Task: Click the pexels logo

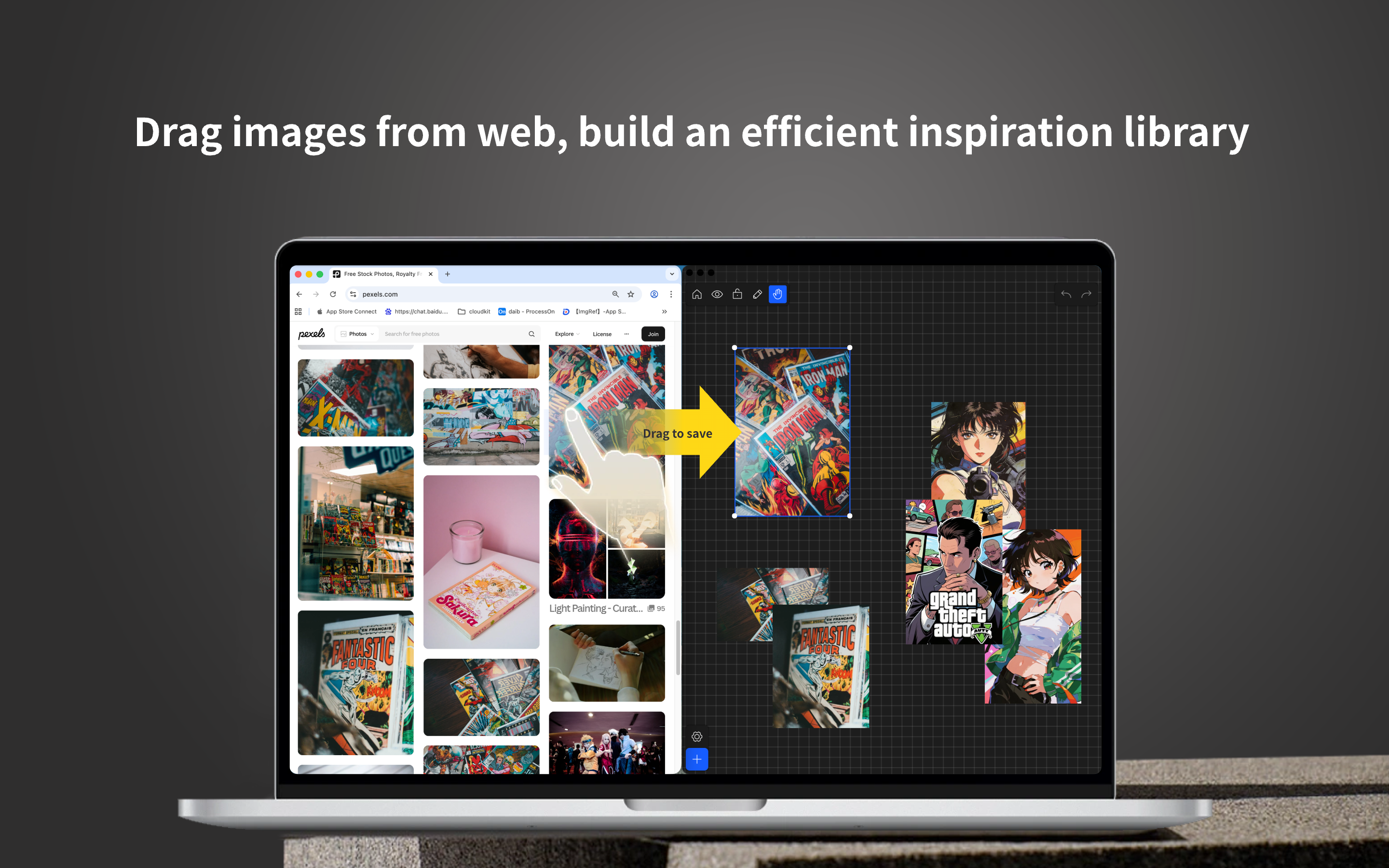Action: click(311, 334)
